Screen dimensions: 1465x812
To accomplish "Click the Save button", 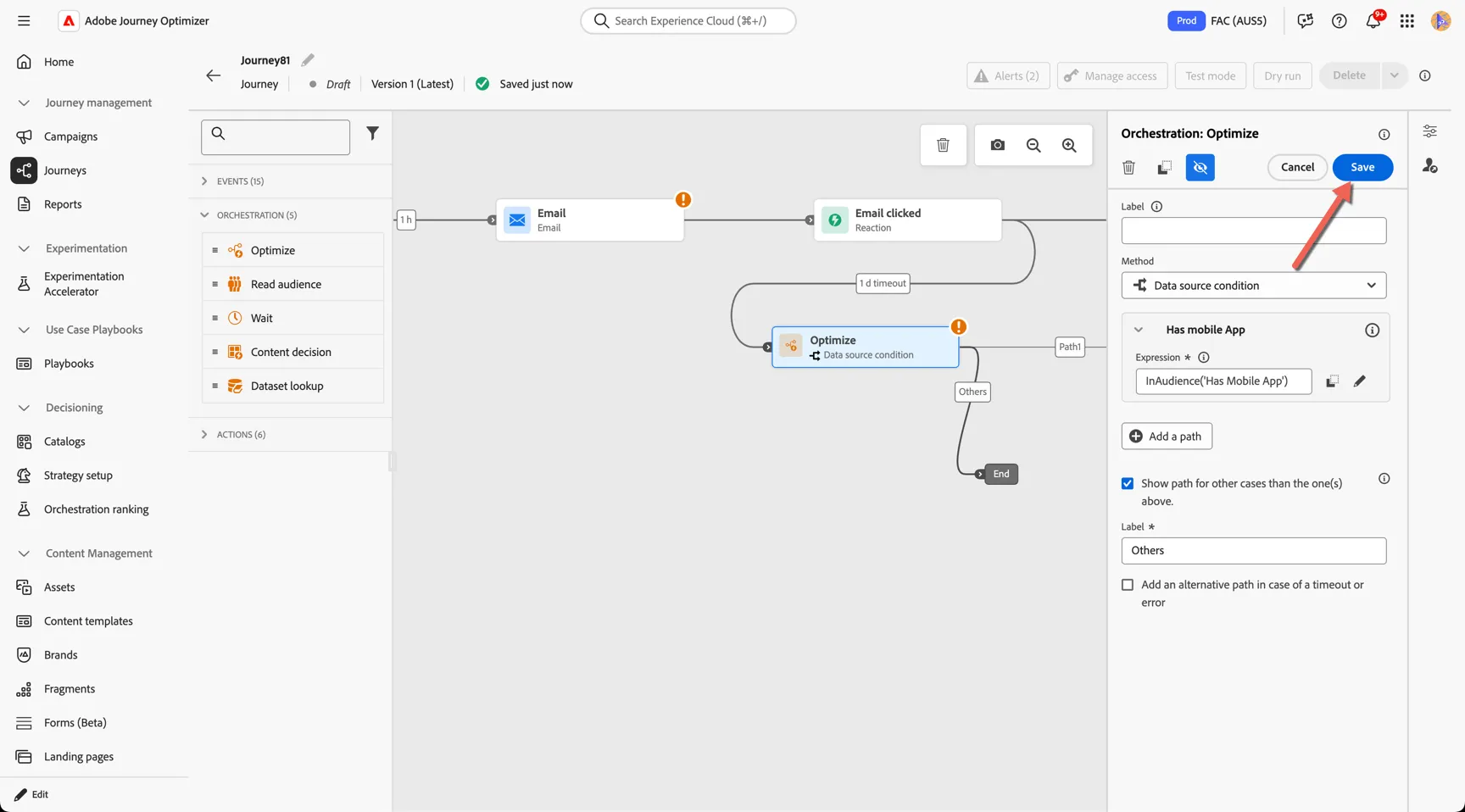I will coord(1362,167).
